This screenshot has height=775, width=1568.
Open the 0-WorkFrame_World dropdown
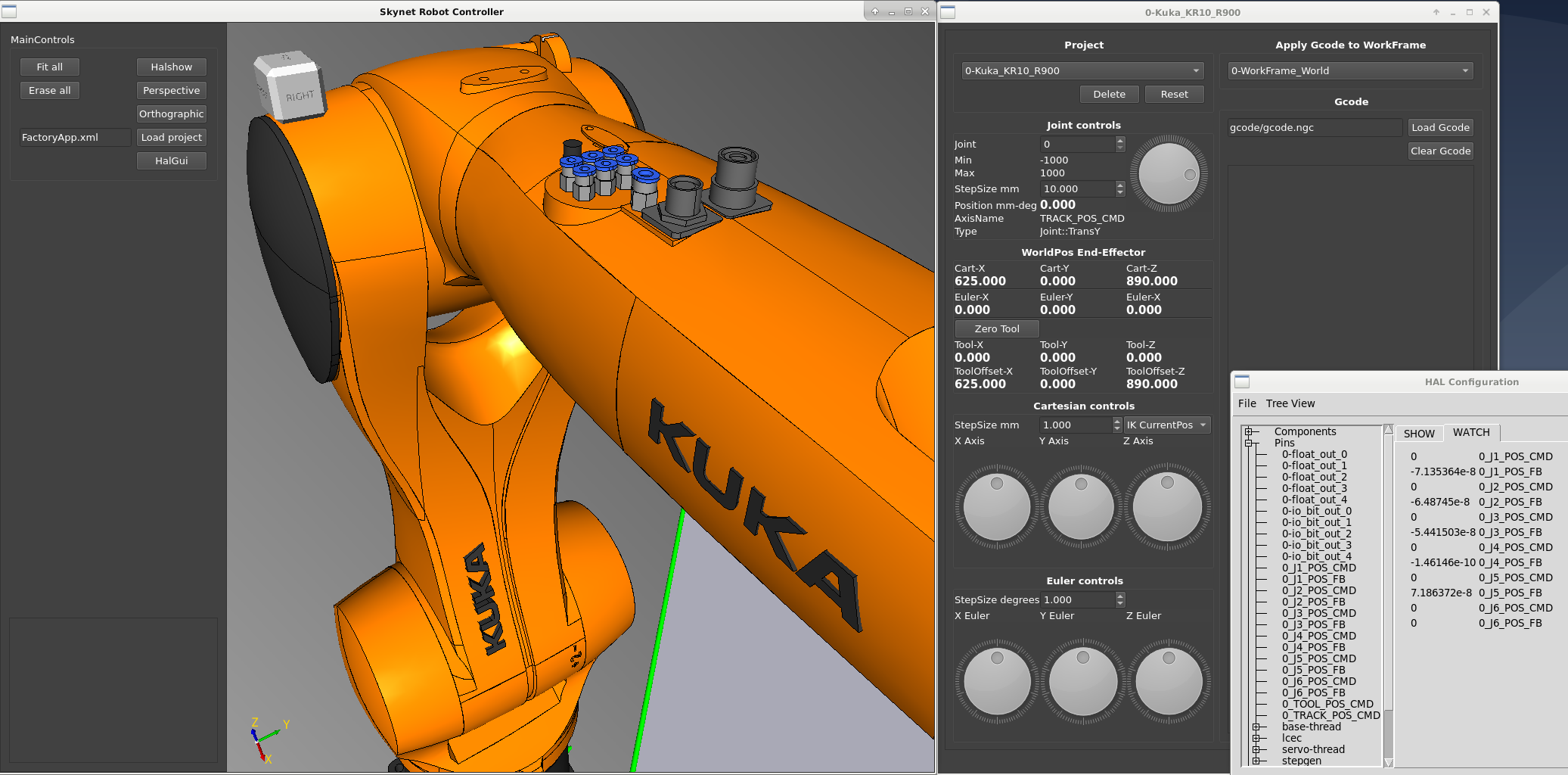(x=1350, y=70)
